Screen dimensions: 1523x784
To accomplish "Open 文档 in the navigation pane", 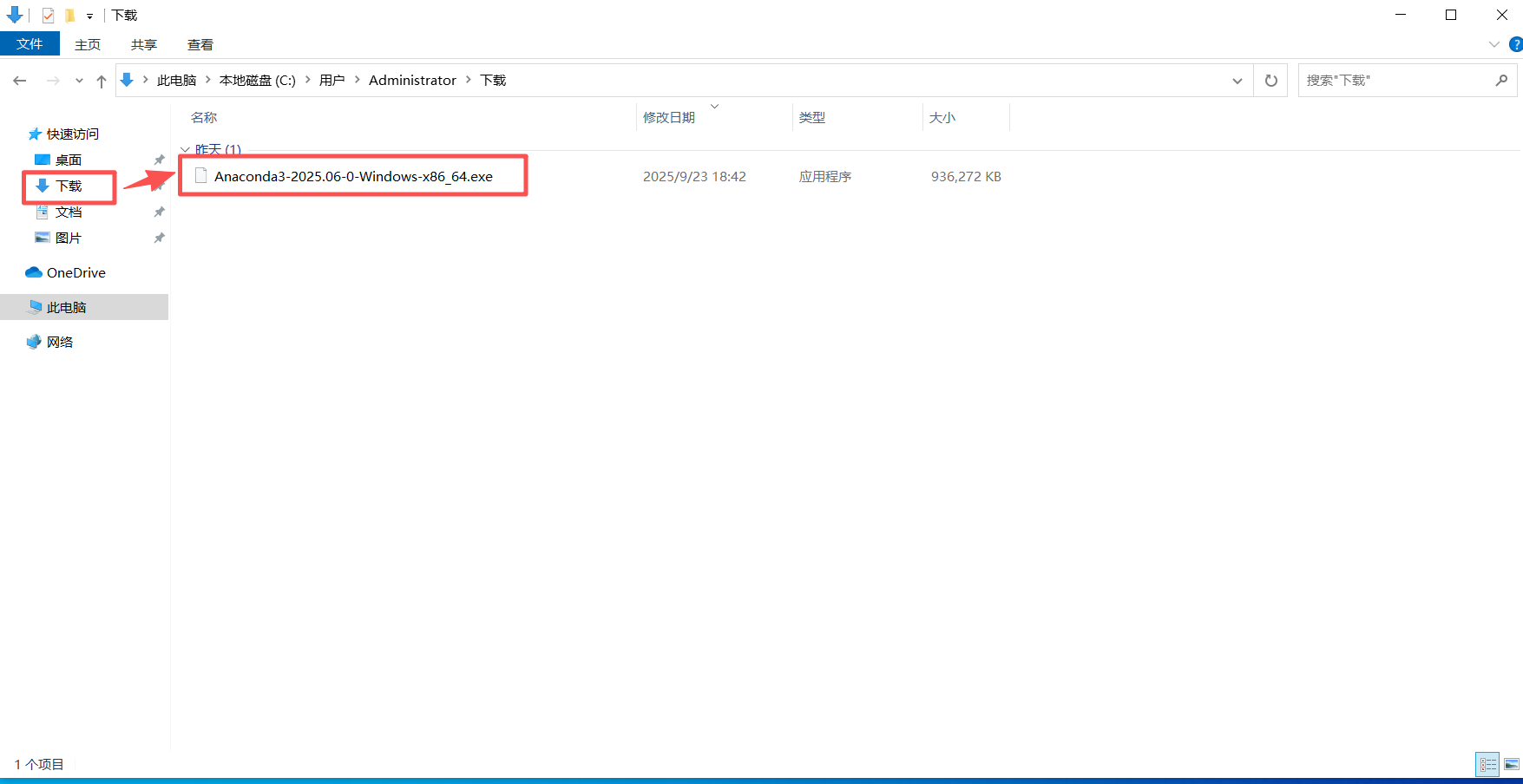I will [x=69, y=212].
